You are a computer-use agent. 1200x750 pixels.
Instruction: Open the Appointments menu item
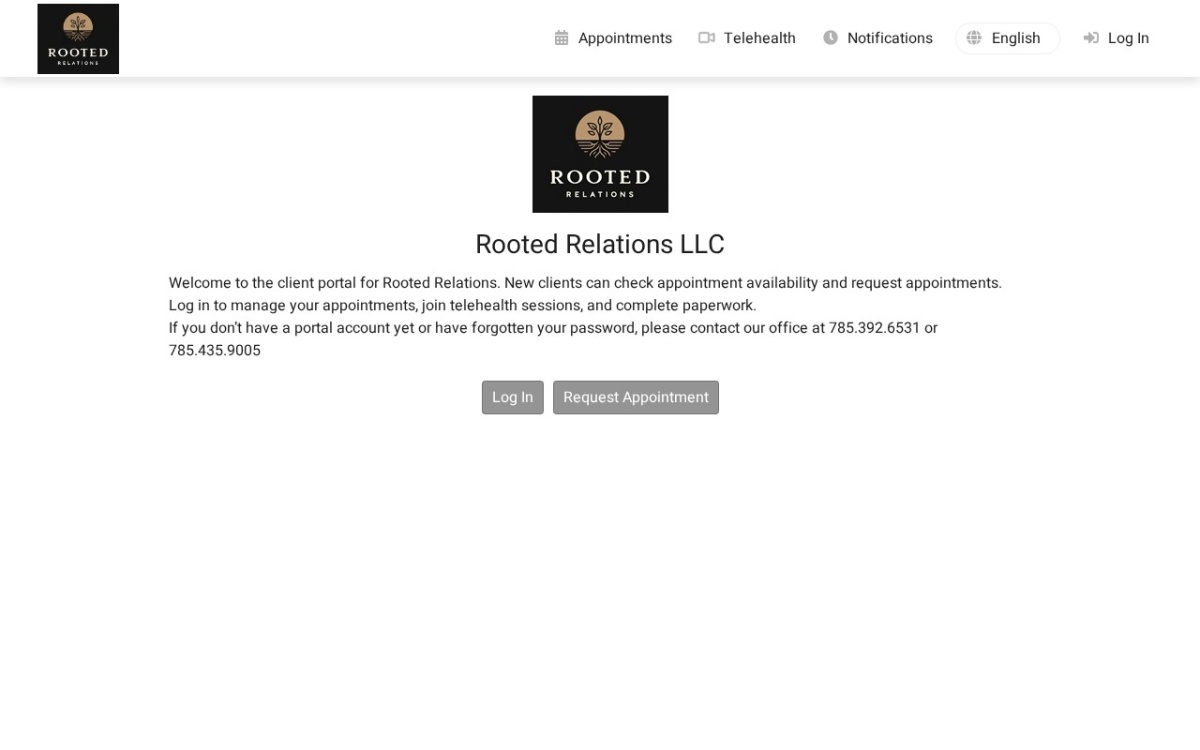point(614,38)
